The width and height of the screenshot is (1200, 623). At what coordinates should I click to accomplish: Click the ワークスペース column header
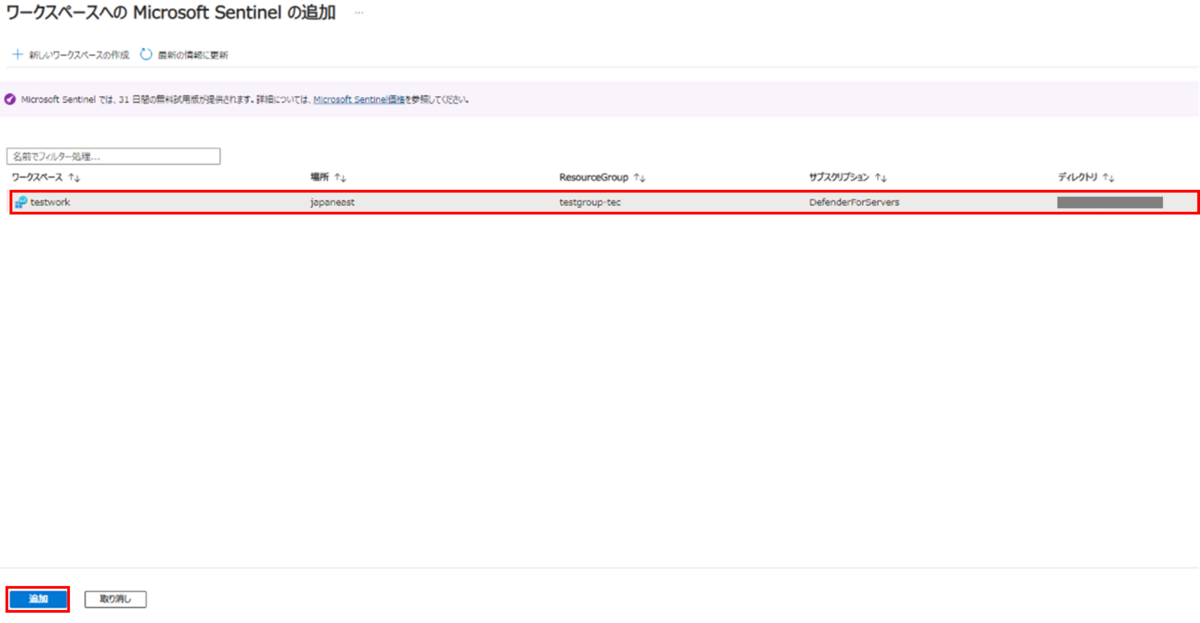click(37, 178)
